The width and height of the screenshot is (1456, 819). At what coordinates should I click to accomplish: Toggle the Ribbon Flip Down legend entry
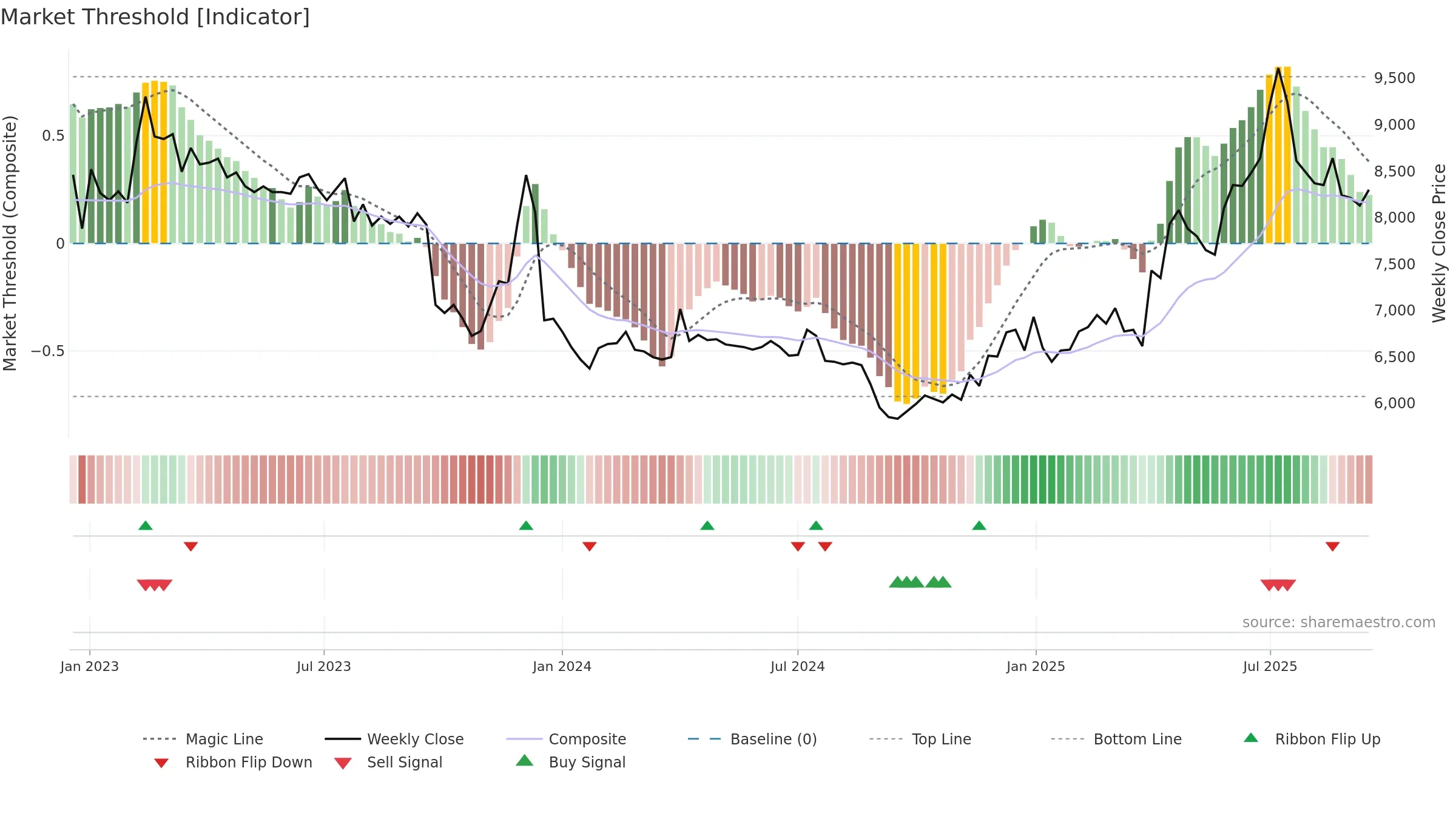pyautogui.click(x=233, y=762)
